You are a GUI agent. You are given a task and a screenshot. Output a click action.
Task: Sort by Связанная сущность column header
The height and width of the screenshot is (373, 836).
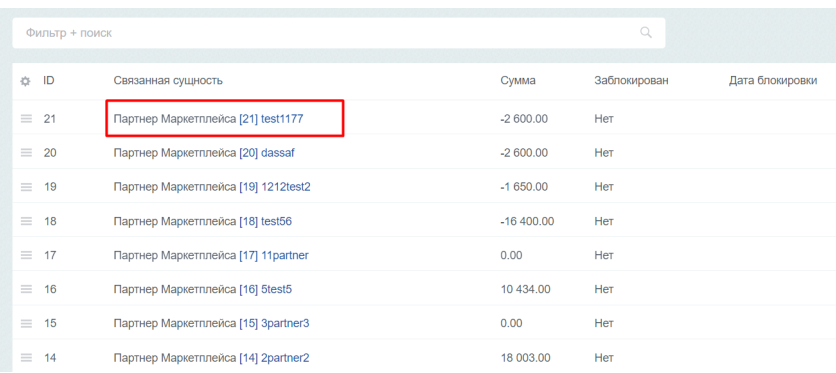click(168, 81)
